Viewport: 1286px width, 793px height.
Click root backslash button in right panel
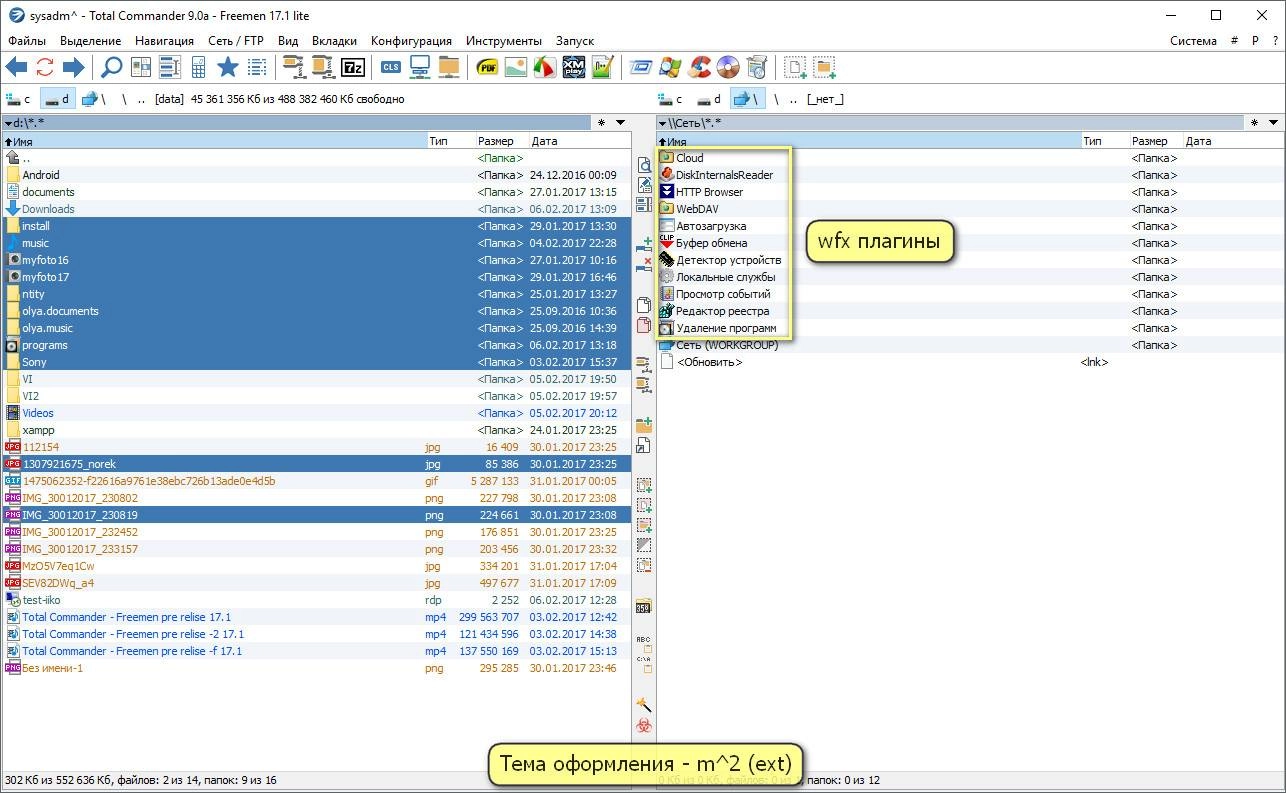[x=774, y=99]
